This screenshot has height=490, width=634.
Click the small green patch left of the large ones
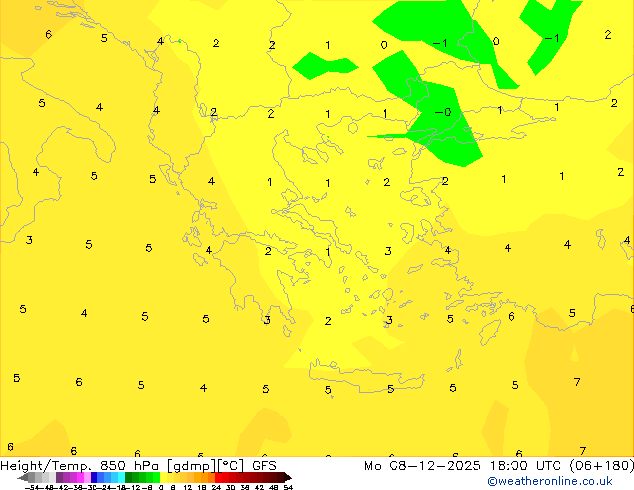click(323, 66)
